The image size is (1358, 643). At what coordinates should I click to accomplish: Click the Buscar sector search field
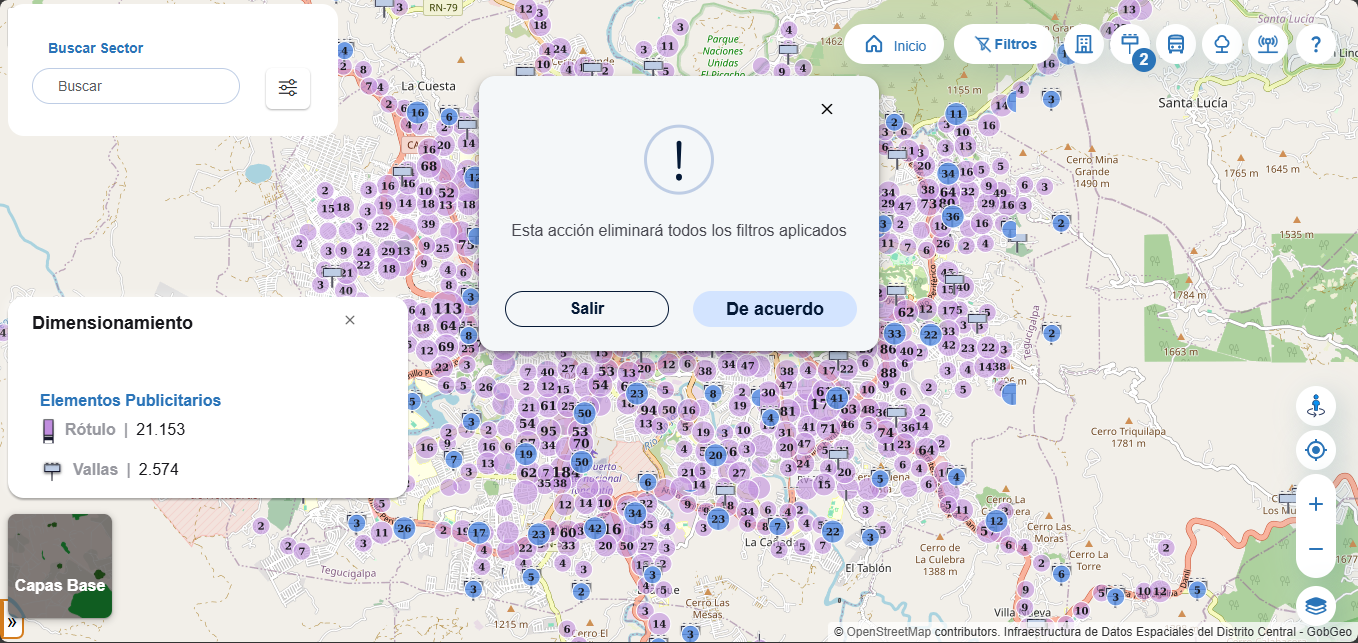pyautogui.click(x=137, y=86)
